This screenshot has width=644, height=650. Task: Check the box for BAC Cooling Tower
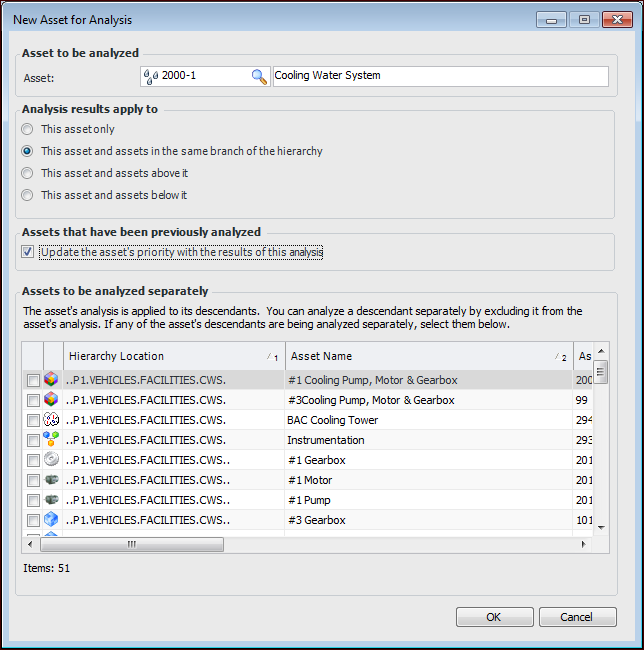[x=33, y=420]
